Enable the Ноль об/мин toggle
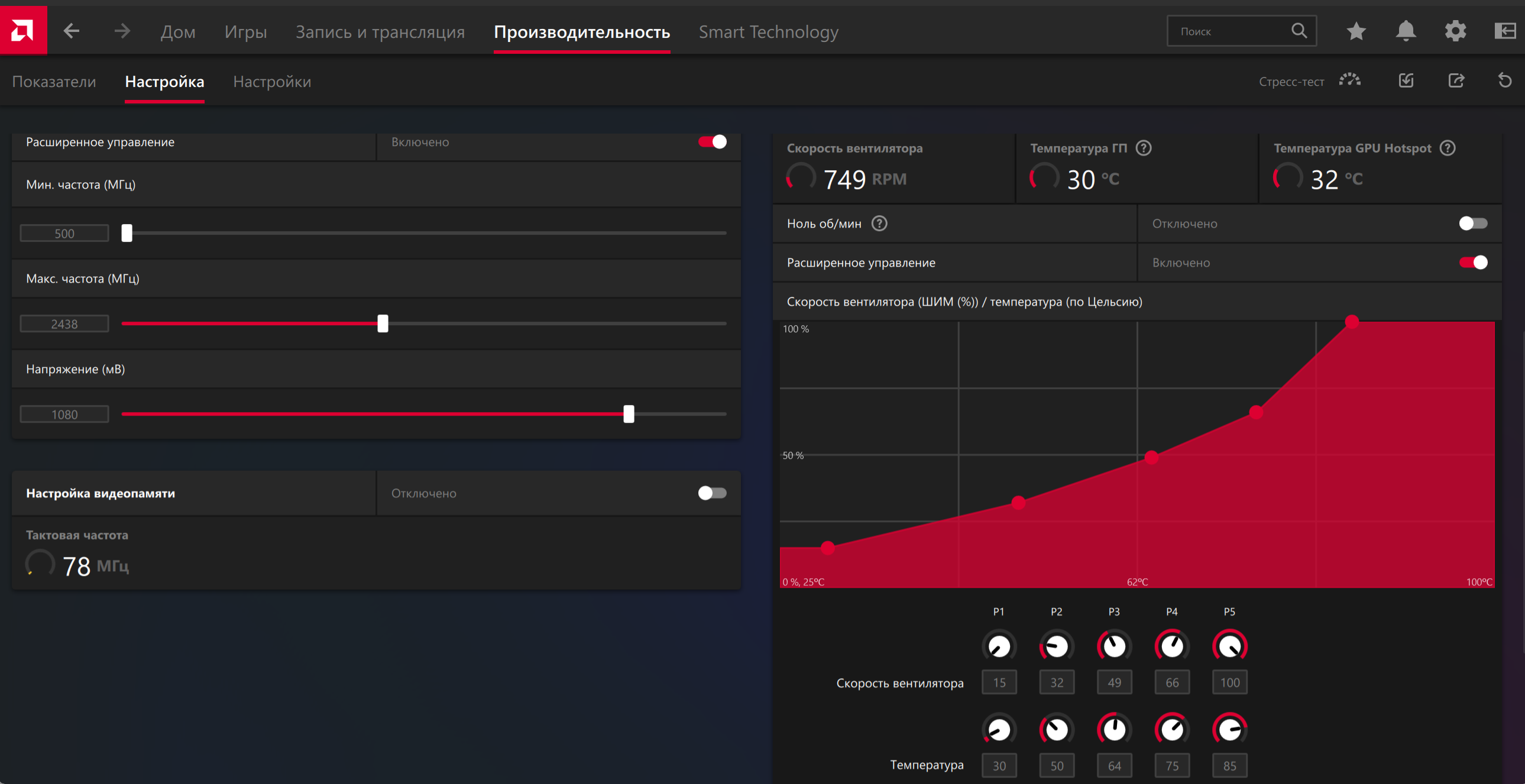Screen dimensions: 1525x784 pyautogui.click(x=1472, y=223)
